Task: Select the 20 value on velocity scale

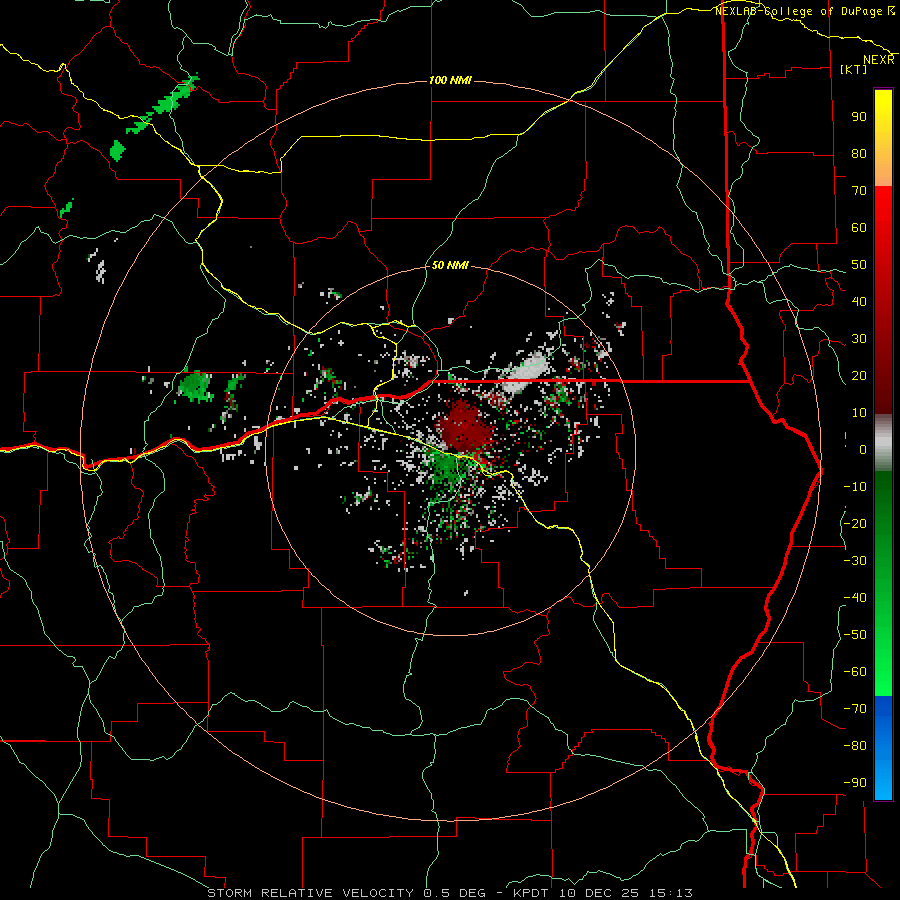Action: pyautogui.click(x=859, y=375)
